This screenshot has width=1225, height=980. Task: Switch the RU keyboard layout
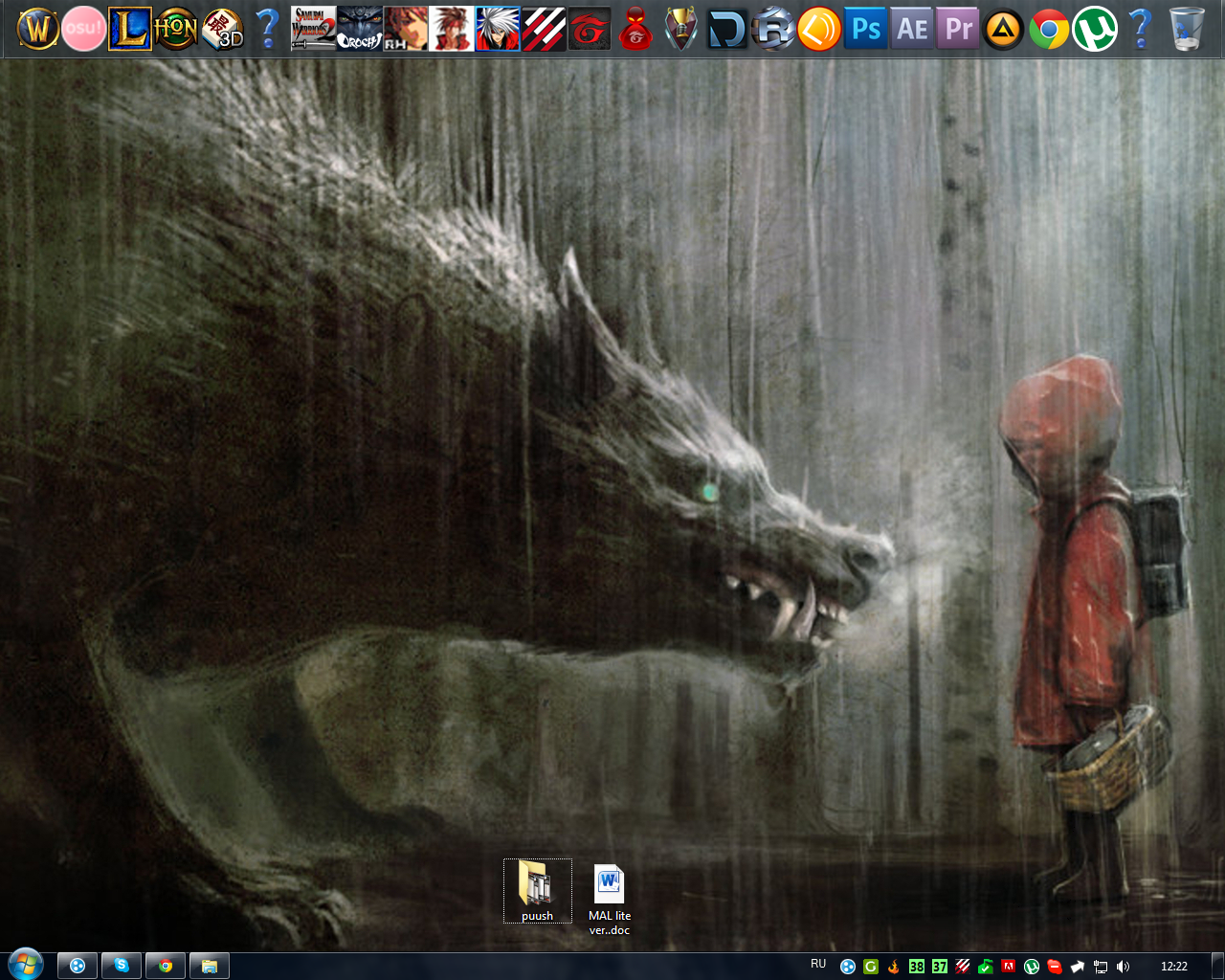pyautogui.click(x=816, y=965)
